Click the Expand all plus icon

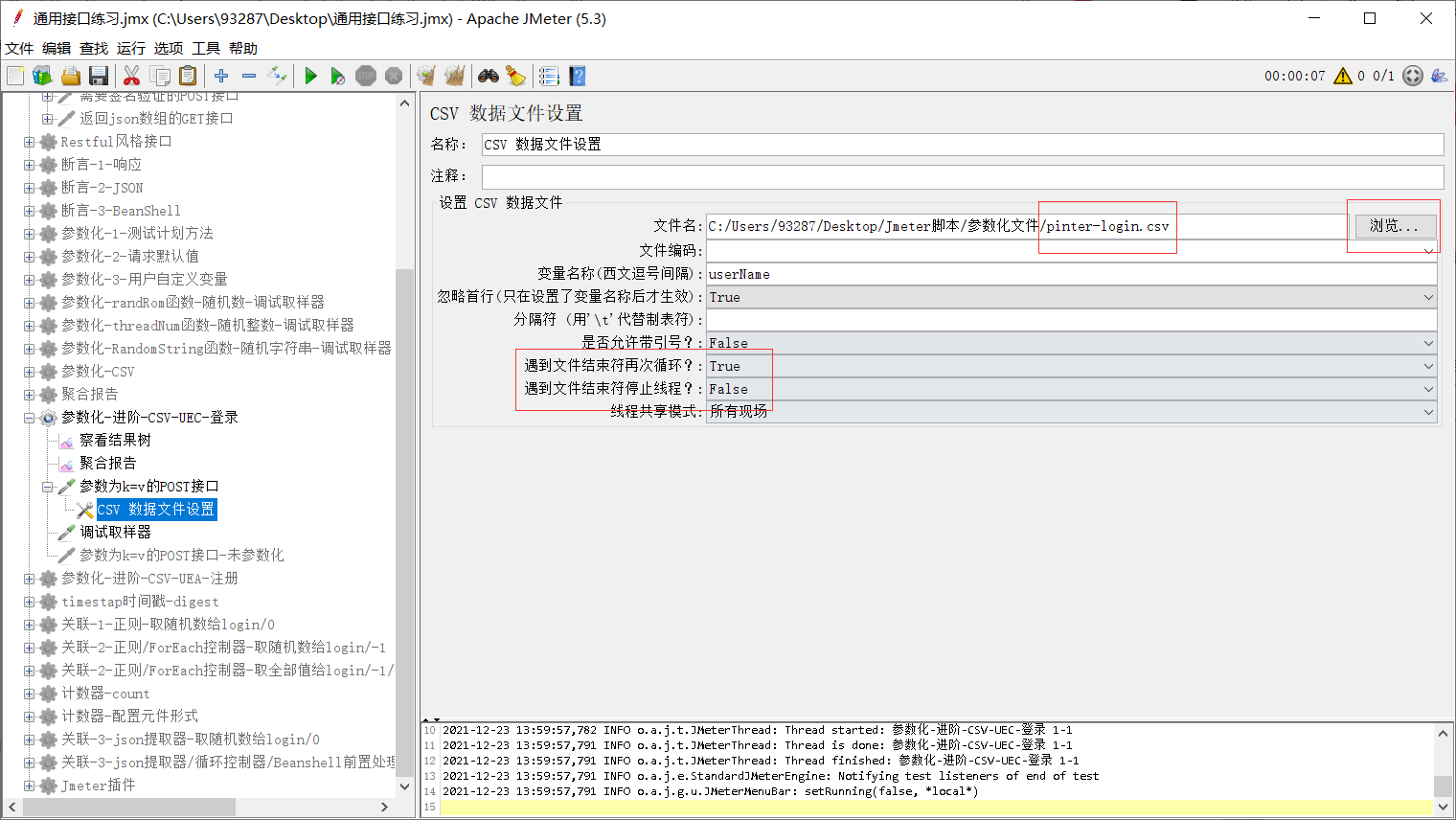[x=221, y=76]
